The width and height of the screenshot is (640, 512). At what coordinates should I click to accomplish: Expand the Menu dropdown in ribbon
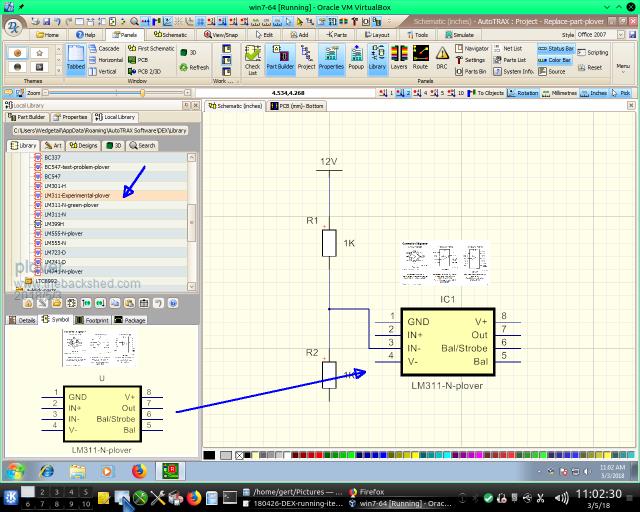[623, 67]
